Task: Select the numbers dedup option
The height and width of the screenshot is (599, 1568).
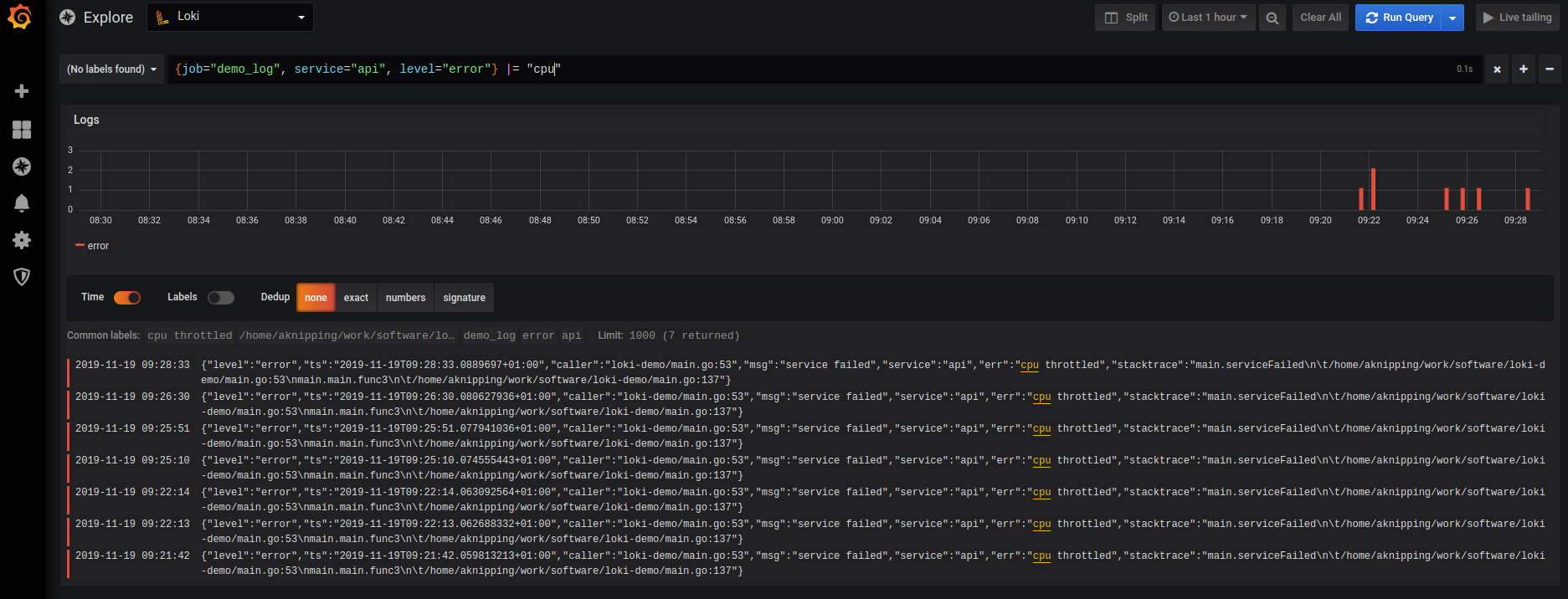Action: pos(405,298)
